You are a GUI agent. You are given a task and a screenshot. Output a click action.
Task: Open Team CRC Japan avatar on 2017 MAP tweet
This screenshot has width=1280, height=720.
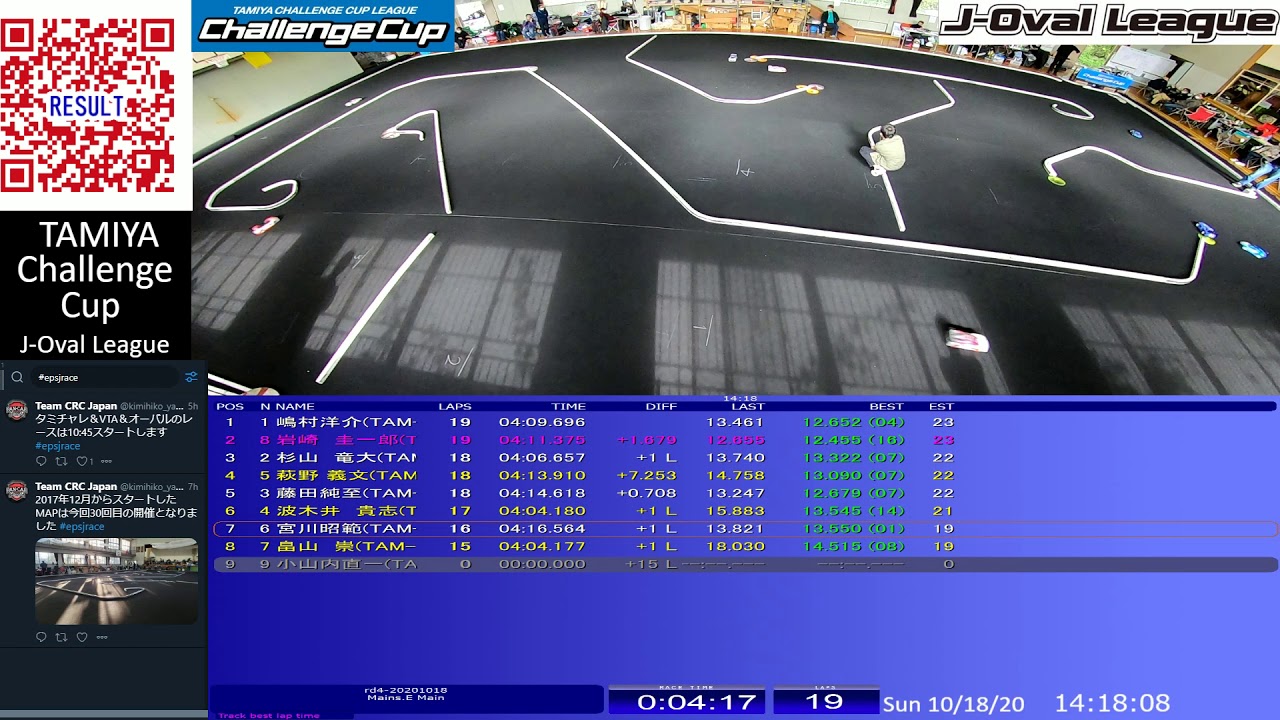[x=17, y=491]
